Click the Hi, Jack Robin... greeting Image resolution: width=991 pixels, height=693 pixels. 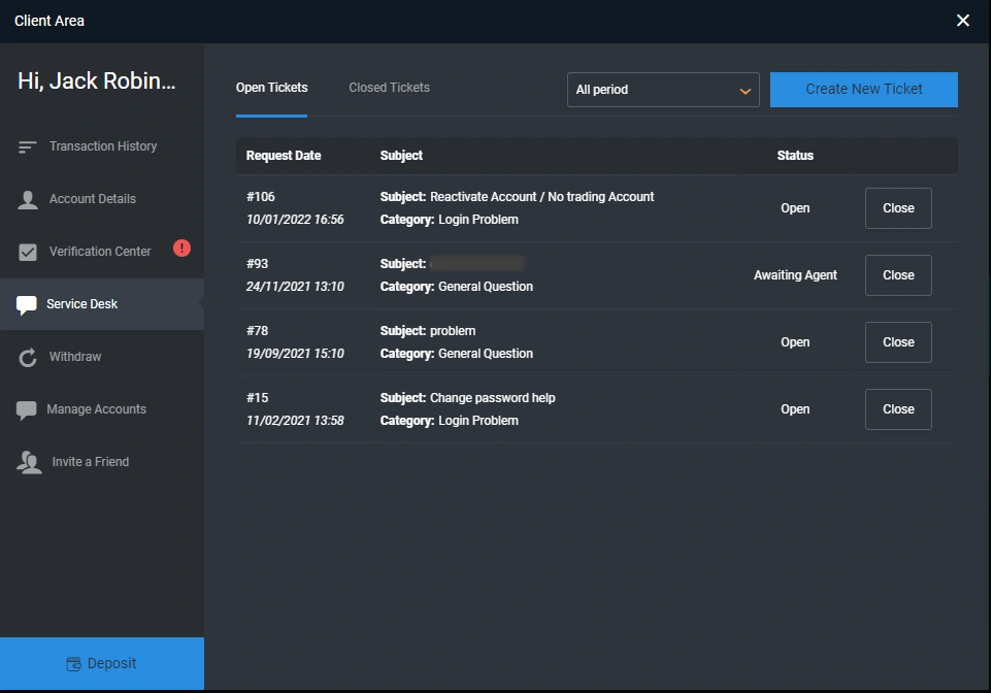pos(97,81)
